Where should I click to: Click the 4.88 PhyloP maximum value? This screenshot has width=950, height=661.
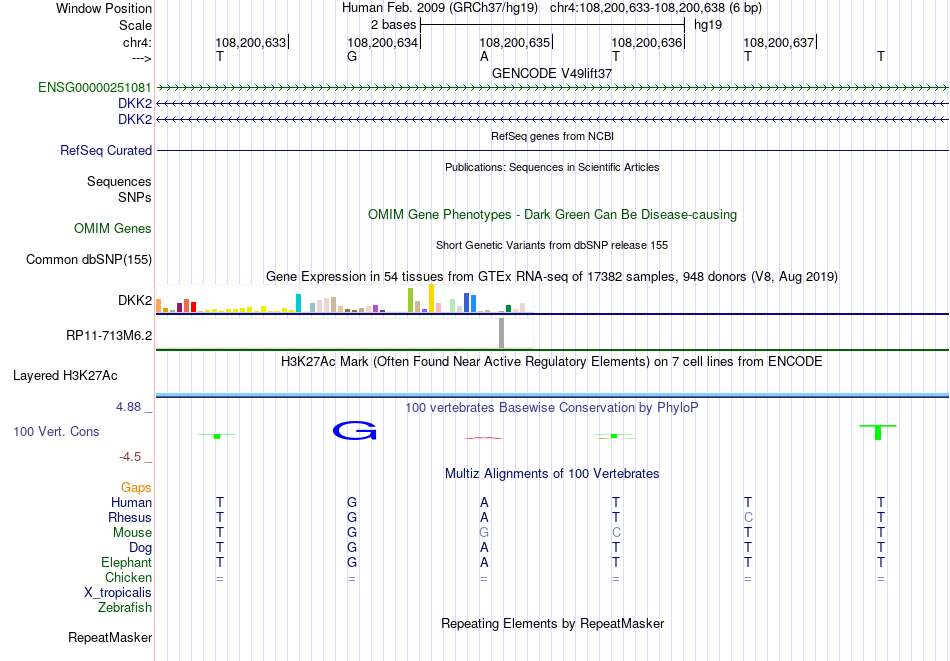129,407
